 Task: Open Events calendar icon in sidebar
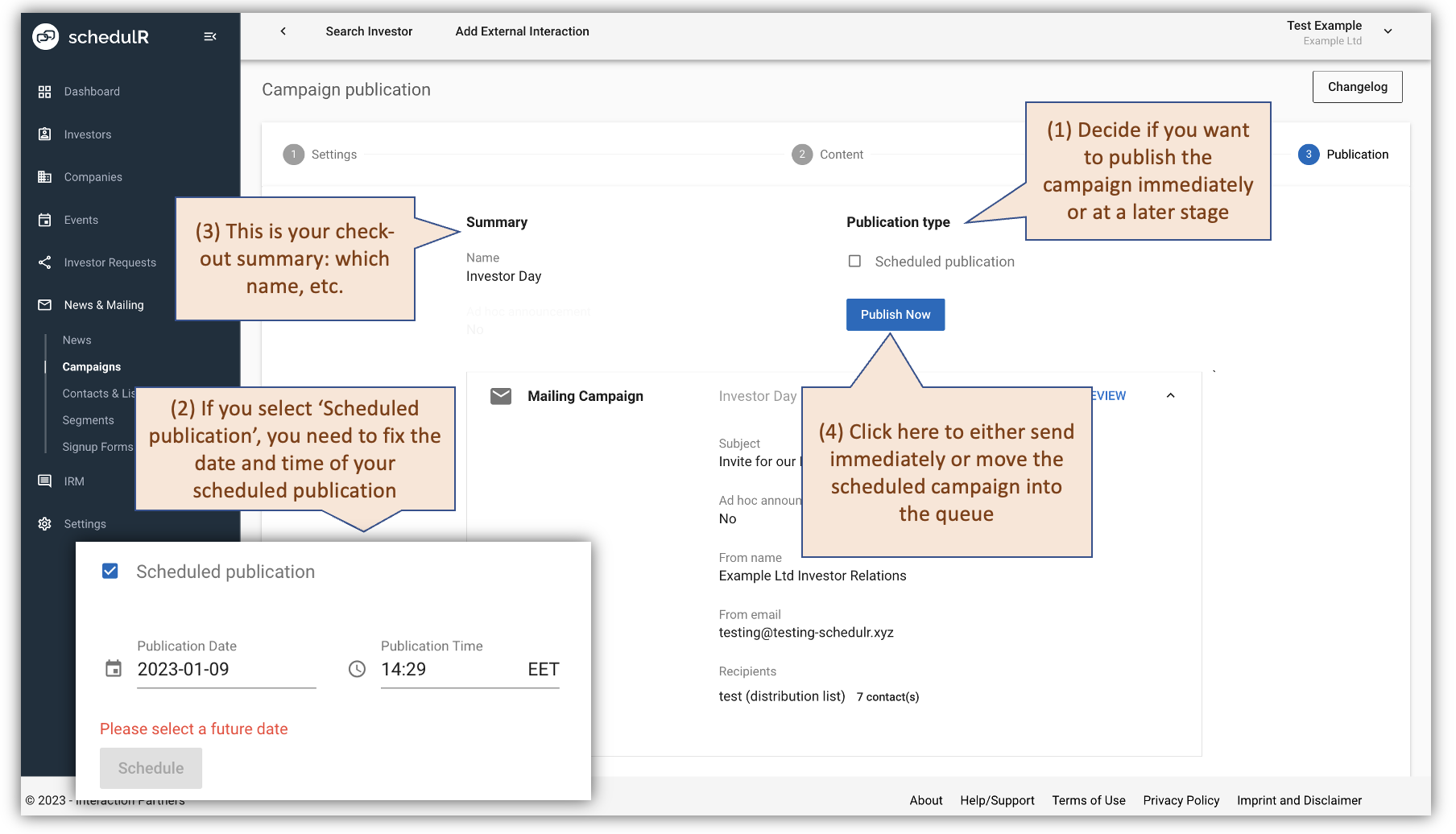tap(45, 220)
